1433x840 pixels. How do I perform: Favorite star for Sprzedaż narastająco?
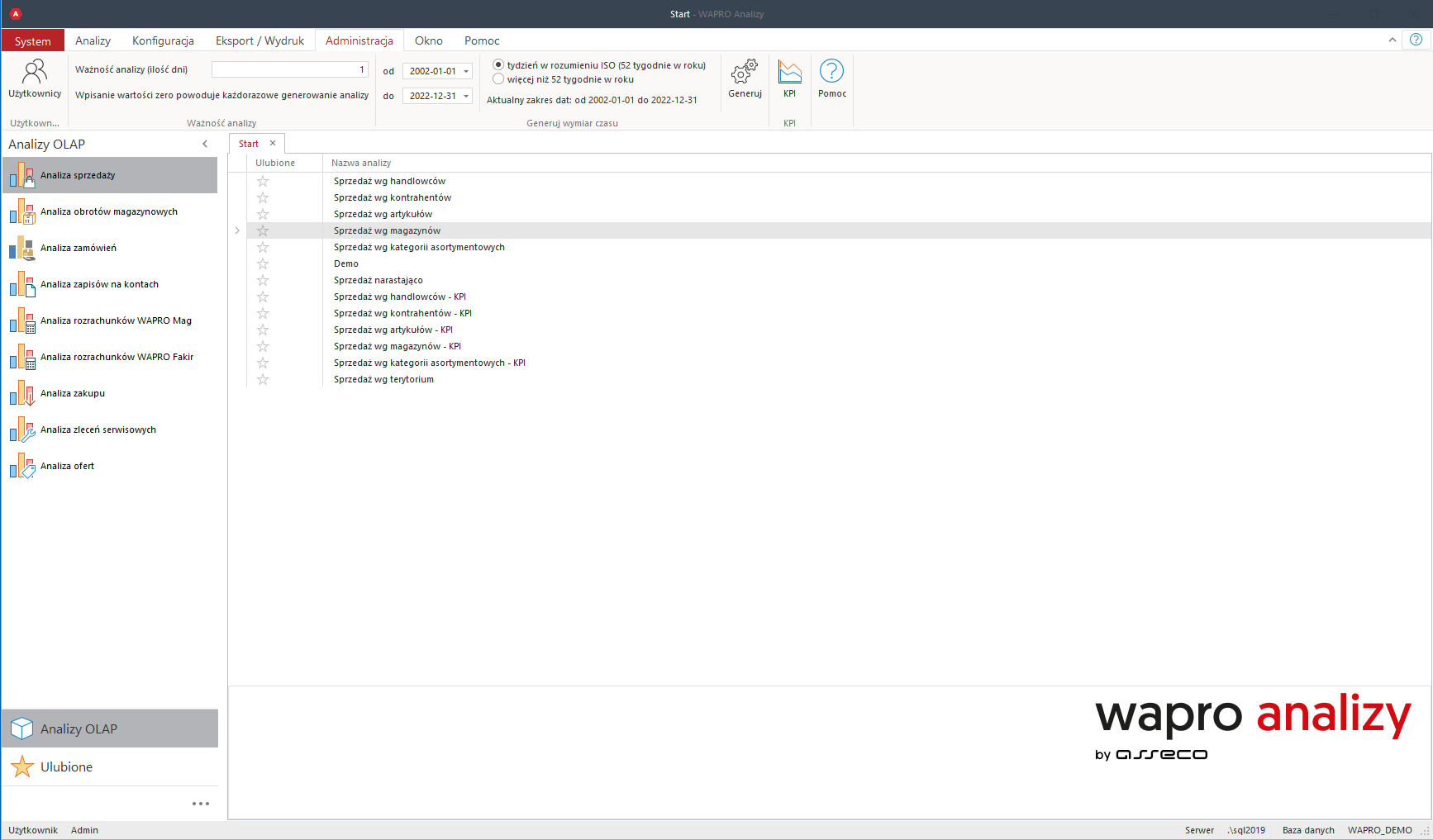pyautogui.click(x=263, y=280)
